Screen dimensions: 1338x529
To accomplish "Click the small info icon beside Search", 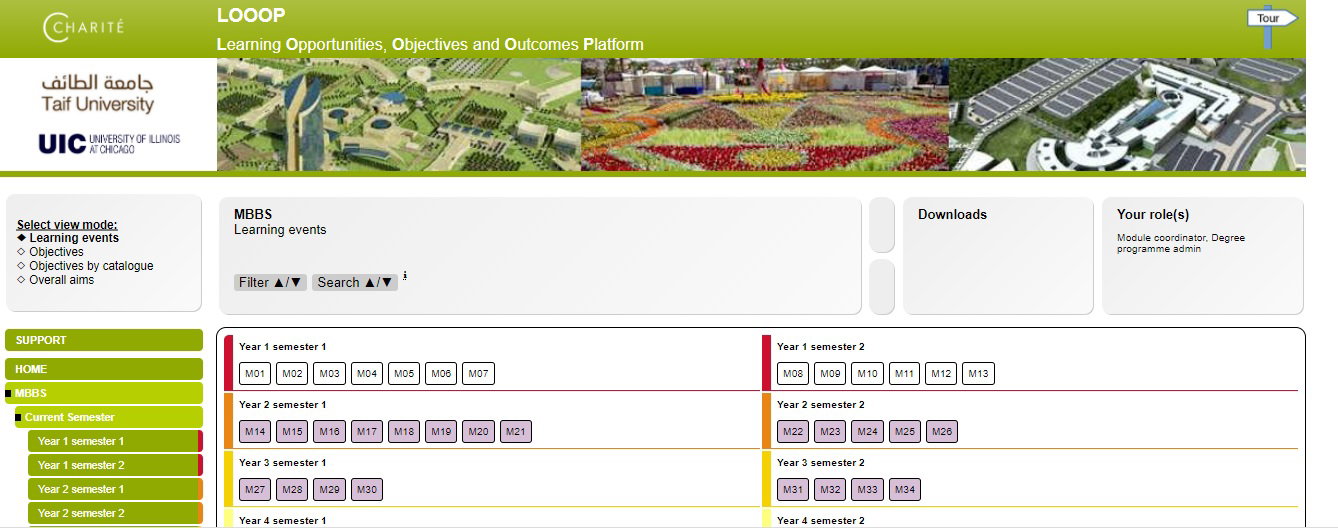I will click(x=405, y=276).
